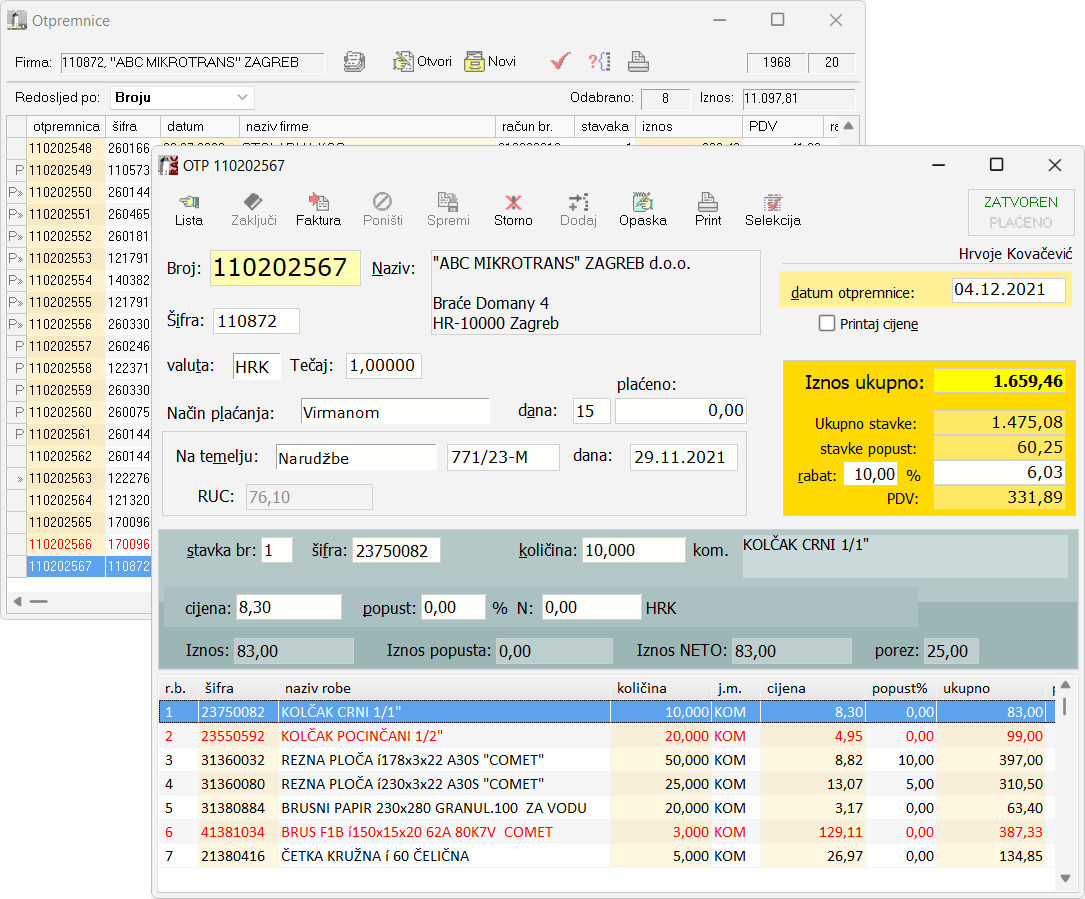Click the Lista toolbar icon
This screenshot has height=899, width=1085.
188,209
